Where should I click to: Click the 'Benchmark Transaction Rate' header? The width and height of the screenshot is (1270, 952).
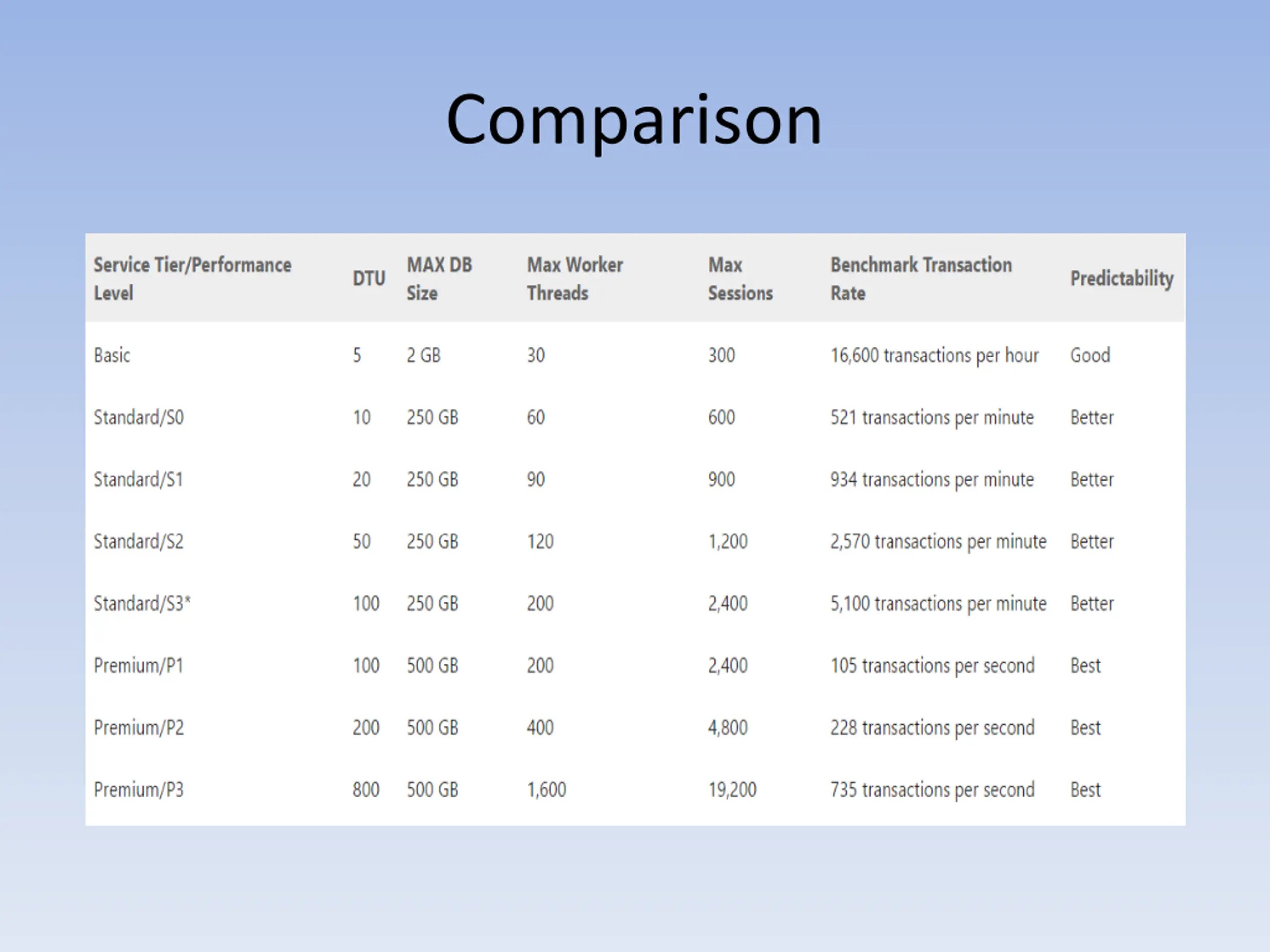click(x=921, y=279)
